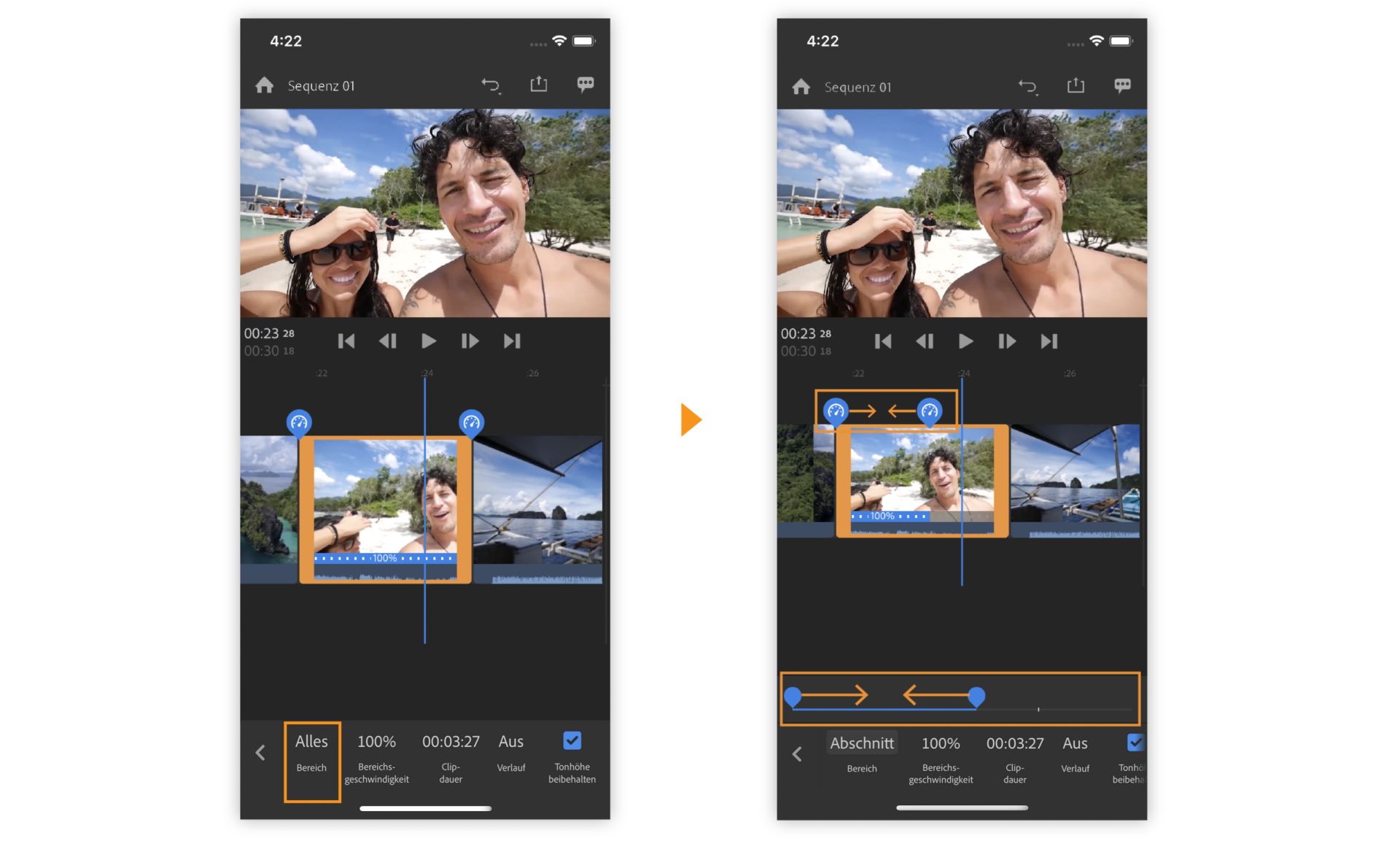This screenshot has width=1400, height=849.
Task: Open the comment feedback icon in left phone
Action: (585, 85)
